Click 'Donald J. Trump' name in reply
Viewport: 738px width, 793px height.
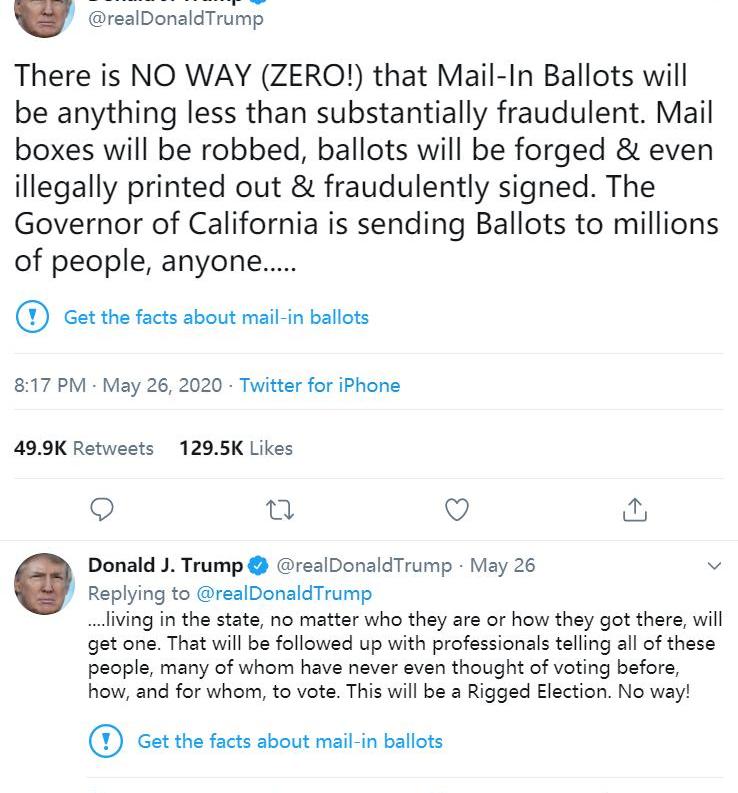point(165,565)
